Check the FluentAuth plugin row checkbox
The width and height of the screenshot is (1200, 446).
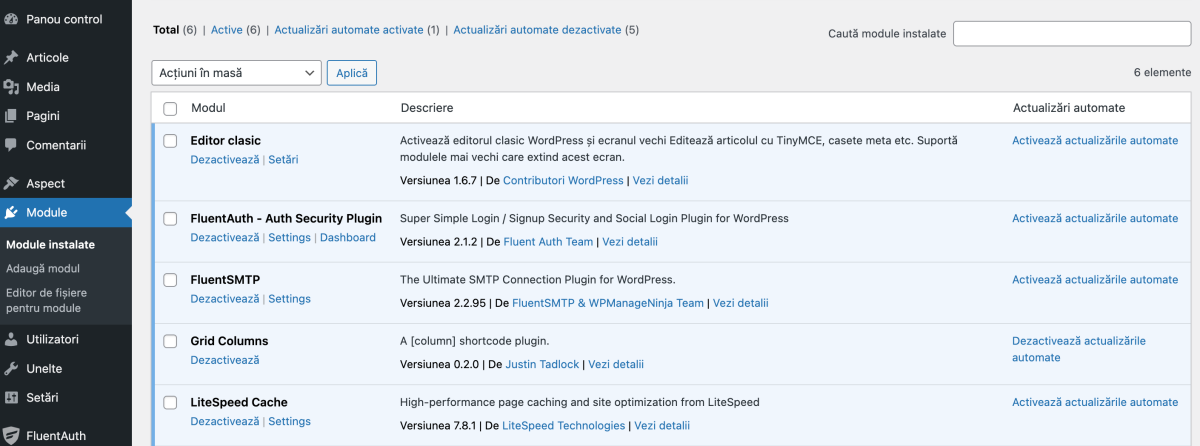(170, 219)
